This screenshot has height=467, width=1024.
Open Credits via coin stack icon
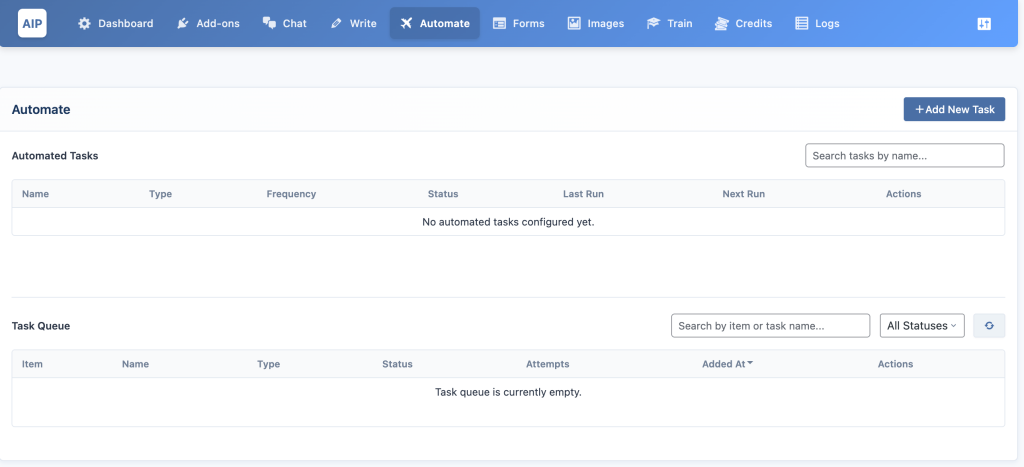click(x=721, y=24)
